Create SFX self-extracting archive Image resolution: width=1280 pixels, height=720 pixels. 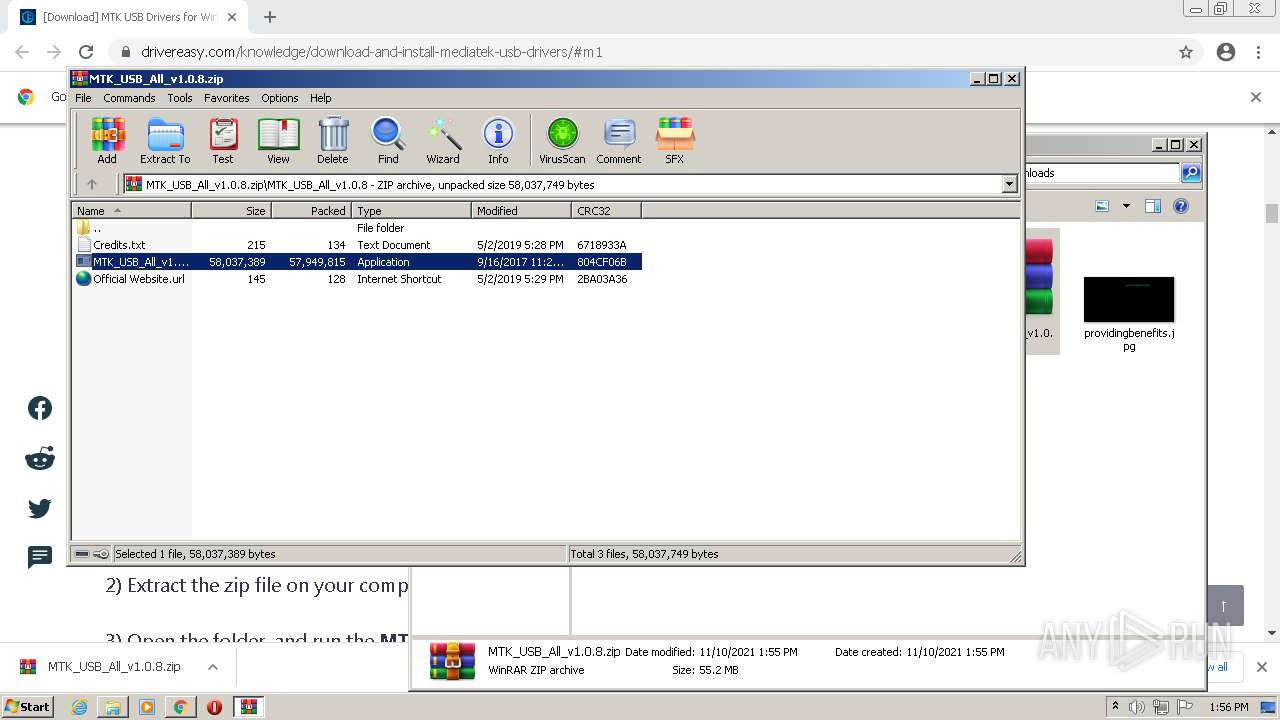pos(675,141)
